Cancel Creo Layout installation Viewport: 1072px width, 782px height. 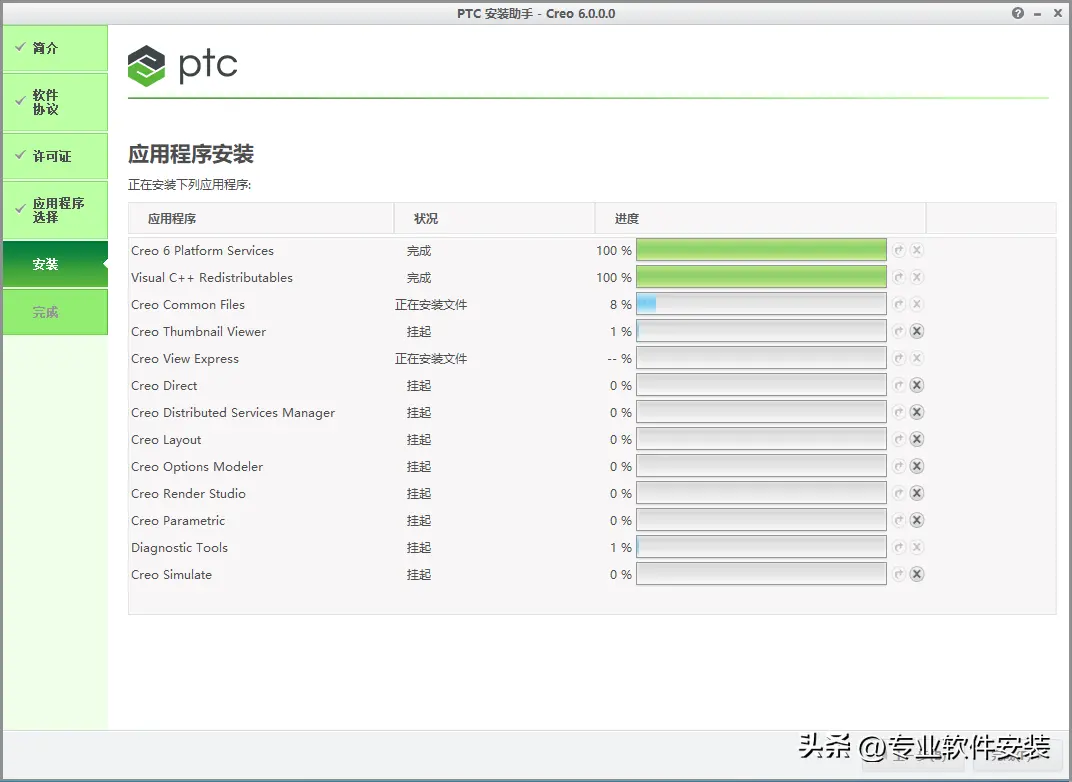917,440
